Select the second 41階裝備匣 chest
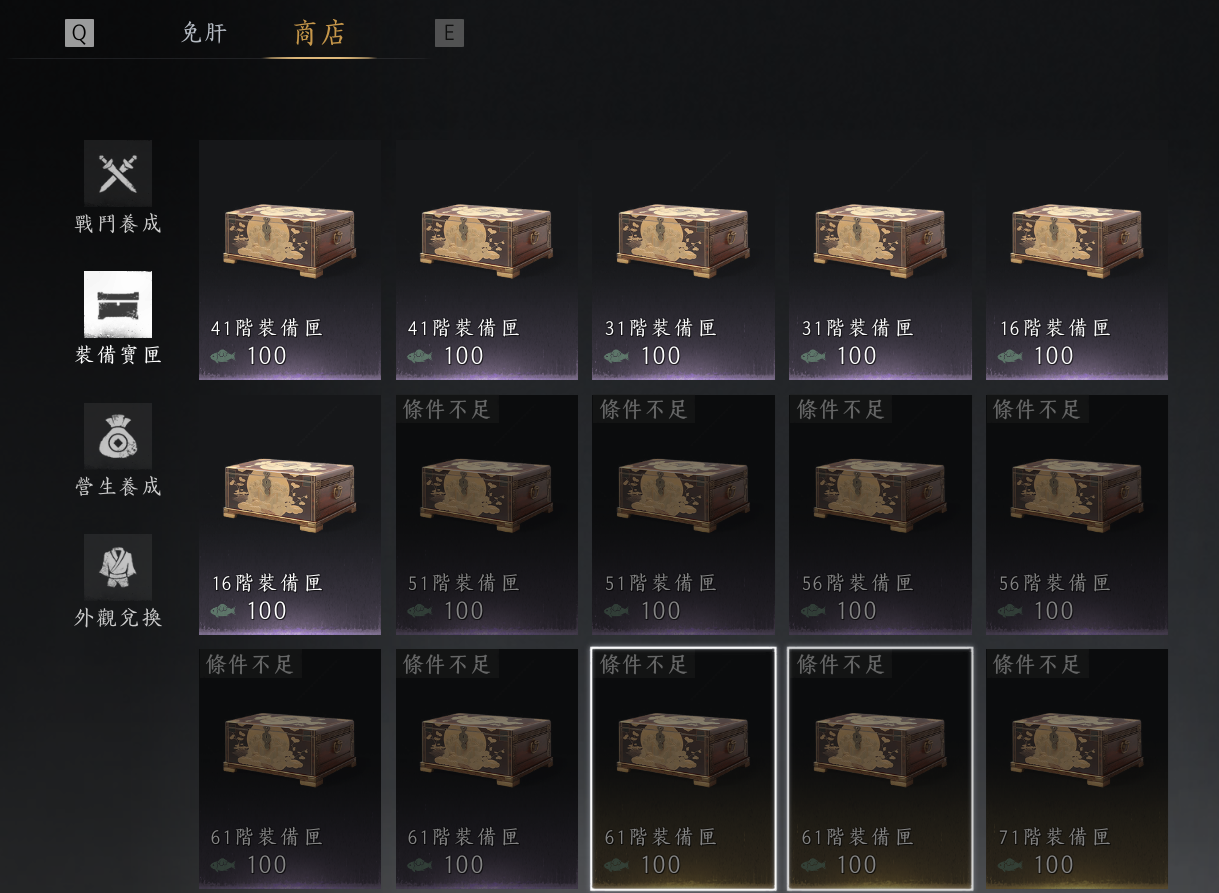 coord(487,260)
